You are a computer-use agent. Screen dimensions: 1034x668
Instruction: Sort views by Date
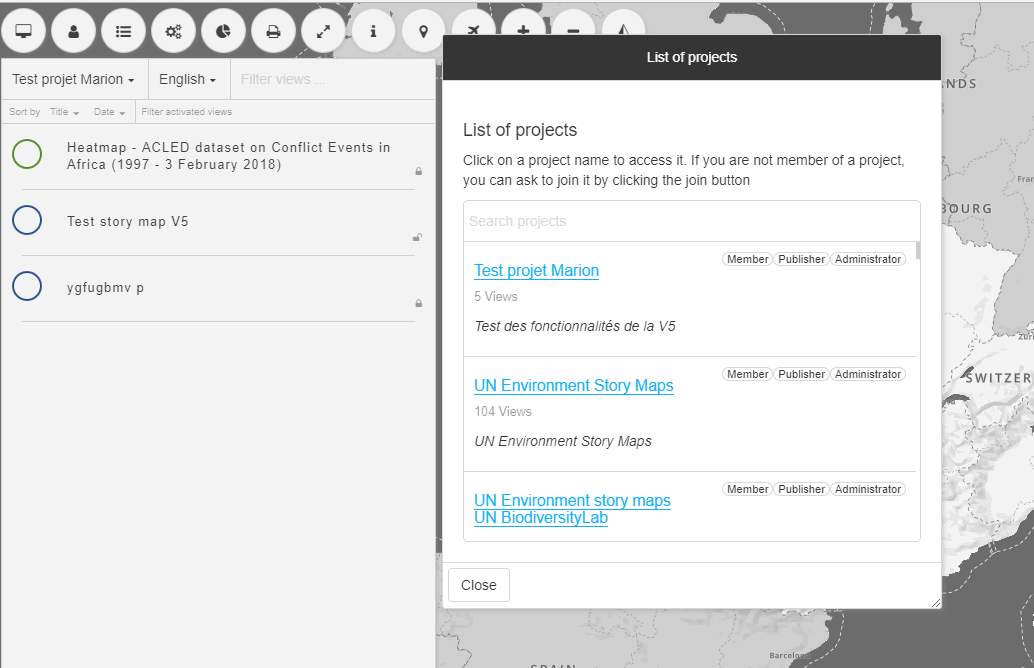(x=109, y=112)
